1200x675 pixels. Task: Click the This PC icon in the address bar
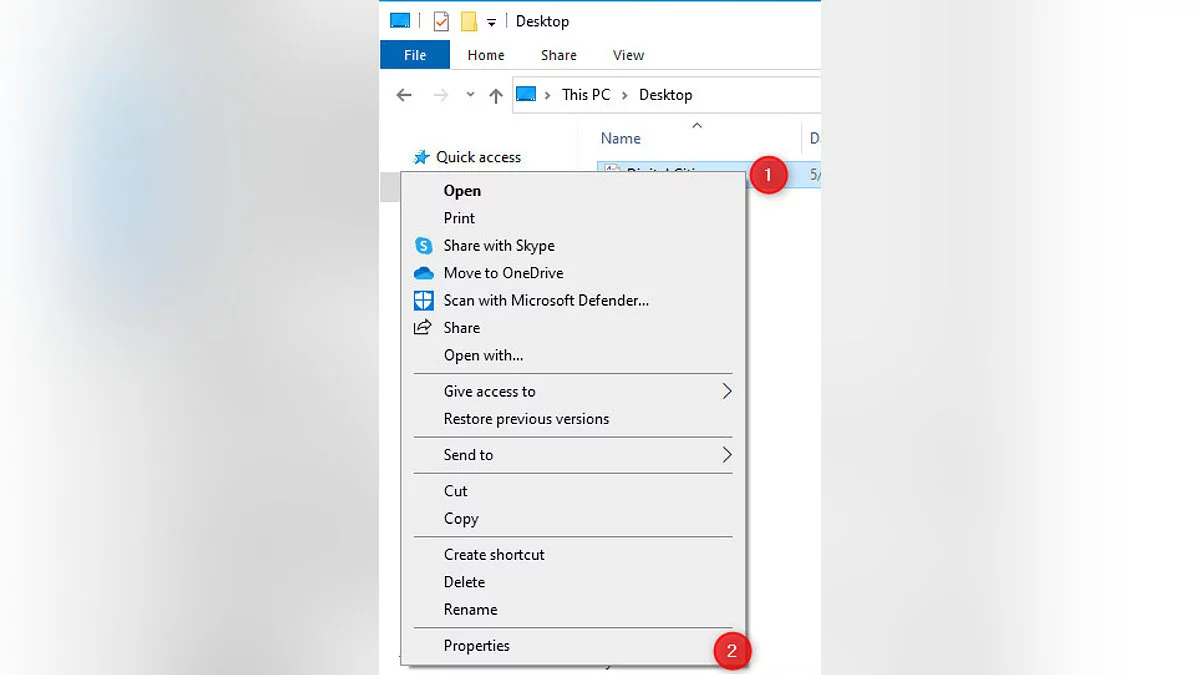click(527, 94)
